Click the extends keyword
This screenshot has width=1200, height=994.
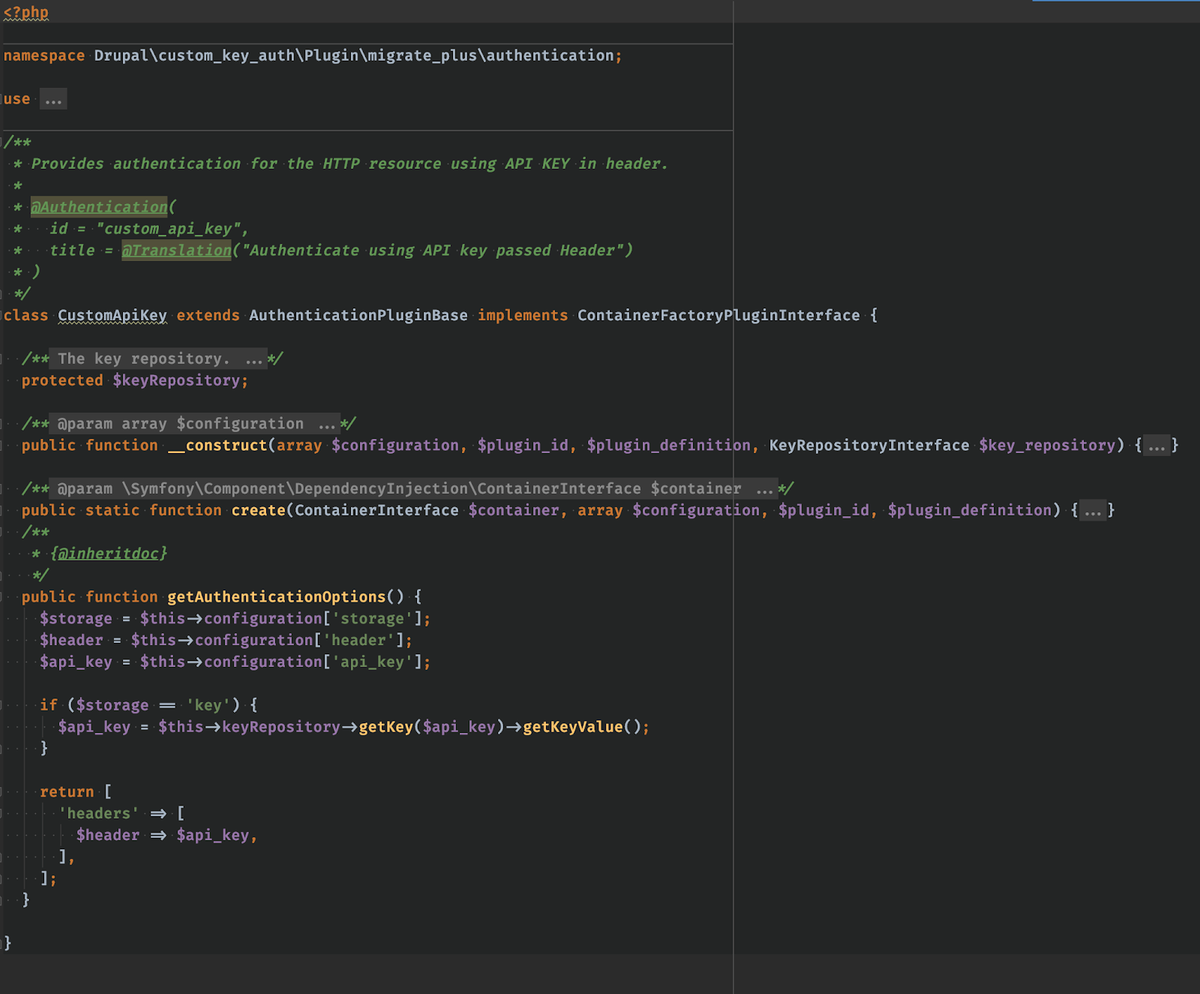[x=208, y=315]
